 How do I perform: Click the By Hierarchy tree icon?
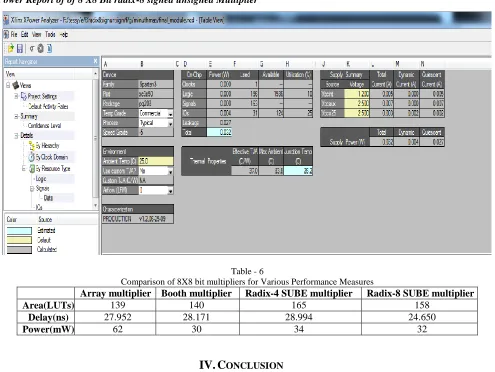click(x=32, y=146)
